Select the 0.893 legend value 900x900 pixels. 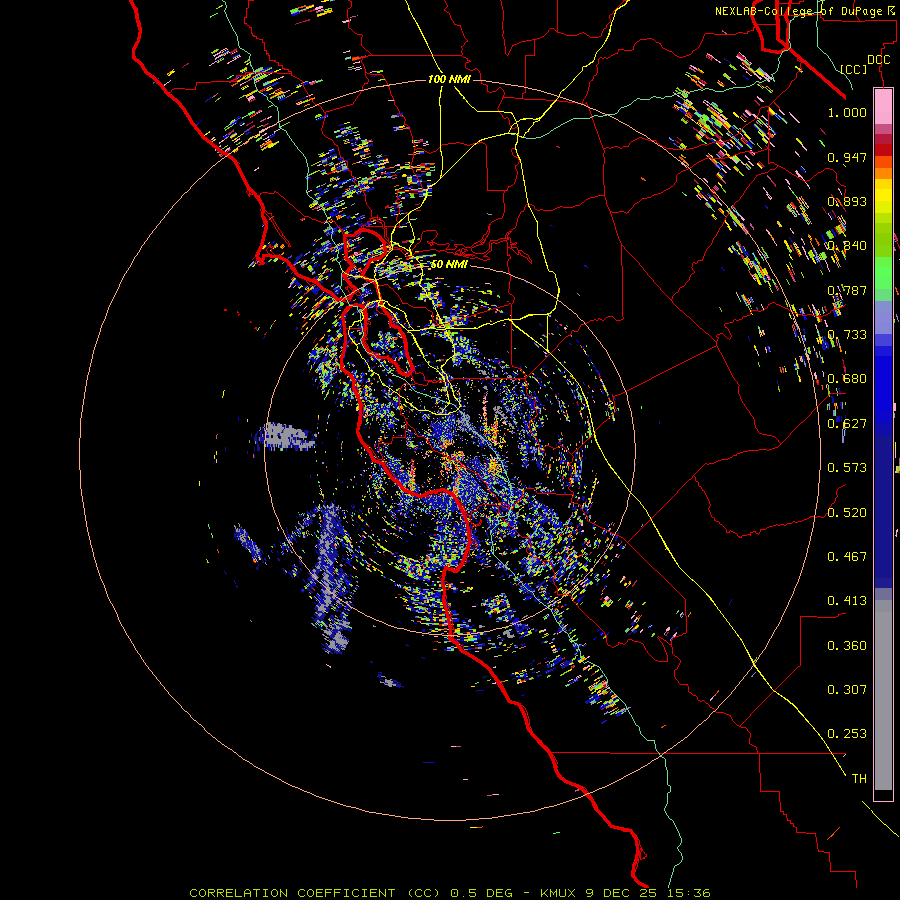click(847, 201)
